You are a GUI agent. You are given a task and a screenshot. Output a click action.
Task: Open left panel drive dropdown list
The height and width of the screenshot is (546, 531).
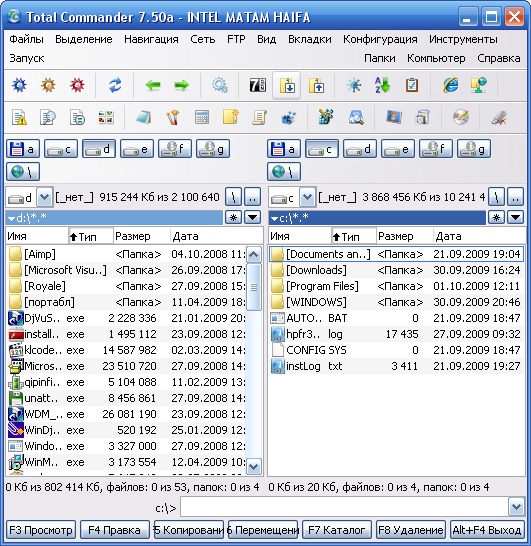pos(44,197)
